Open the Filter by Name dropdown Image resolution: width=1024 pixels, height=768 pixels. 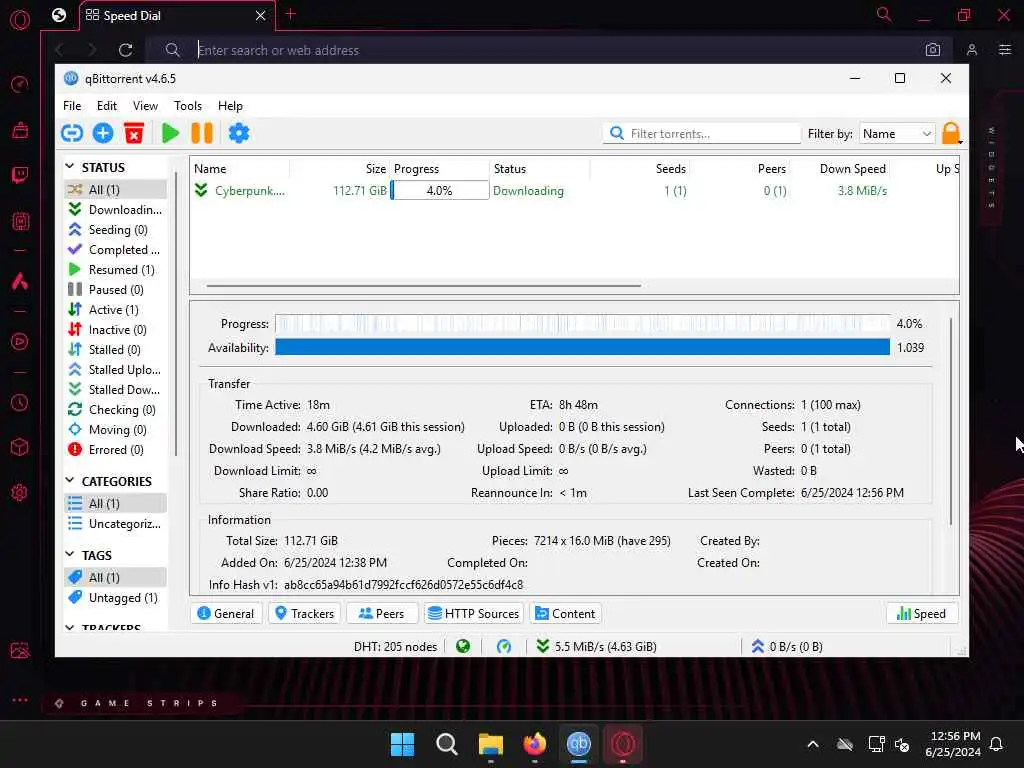pyautogui.click(x=897, y=133)
